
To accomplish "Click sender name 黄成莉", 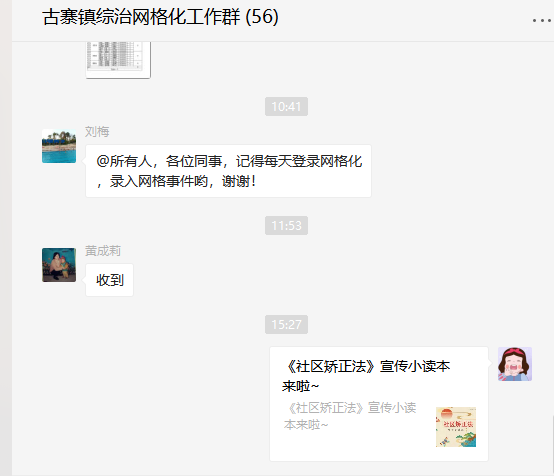I will coord(103,251).
